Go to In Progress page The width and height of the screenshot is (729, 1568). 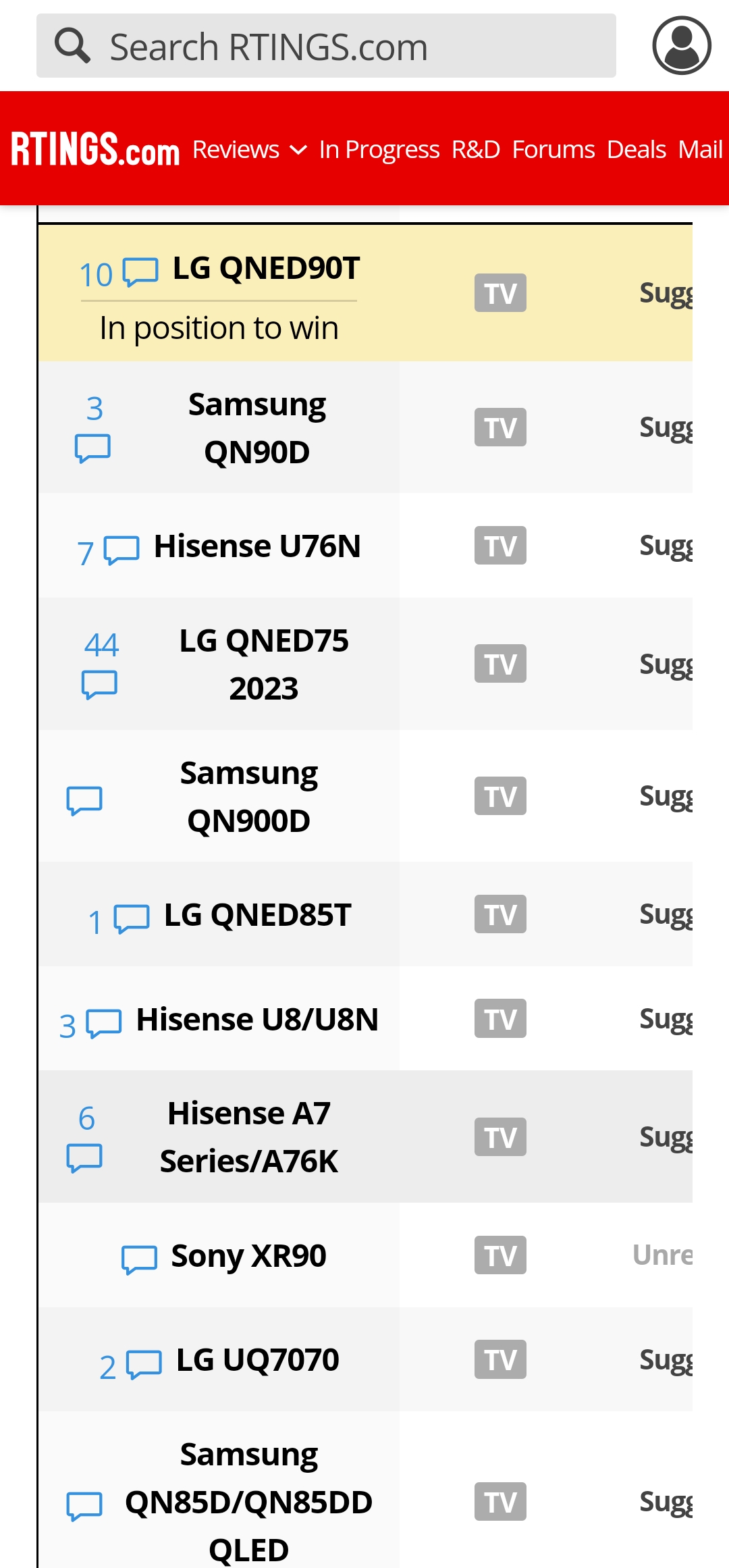[379, 149]
